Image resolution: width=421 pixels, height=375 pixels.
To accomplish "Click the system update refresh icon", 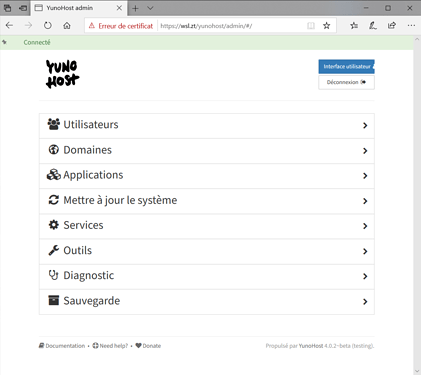I will [x=53, y=200].
